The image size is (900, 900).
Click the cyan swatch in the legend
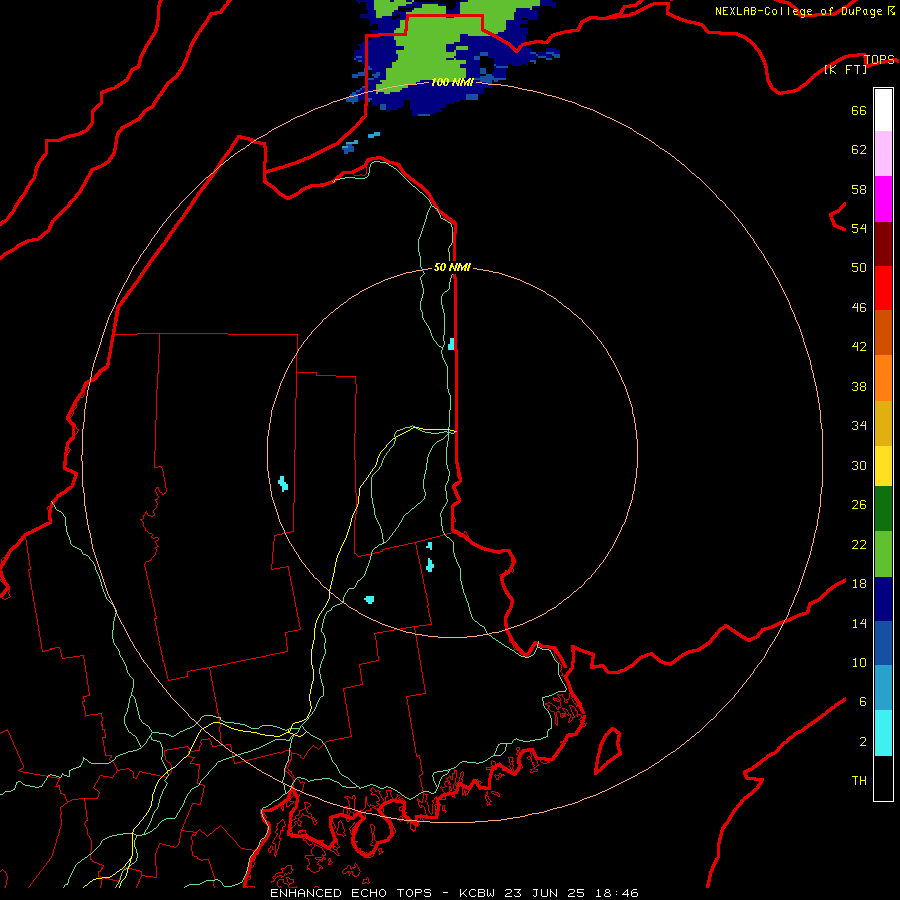tap(883, 733)
